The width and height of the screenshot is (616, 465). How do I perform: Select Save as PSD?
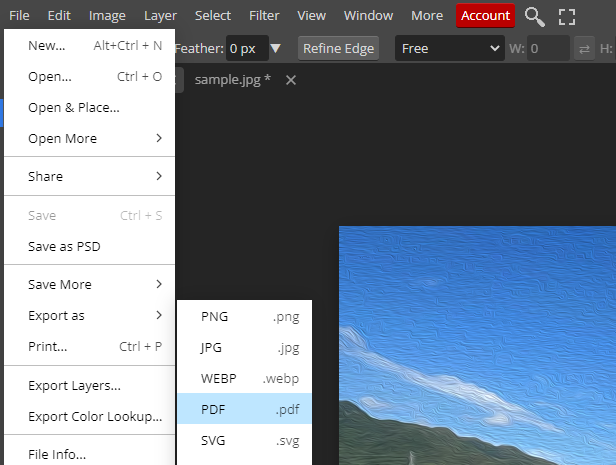[64, 246]
